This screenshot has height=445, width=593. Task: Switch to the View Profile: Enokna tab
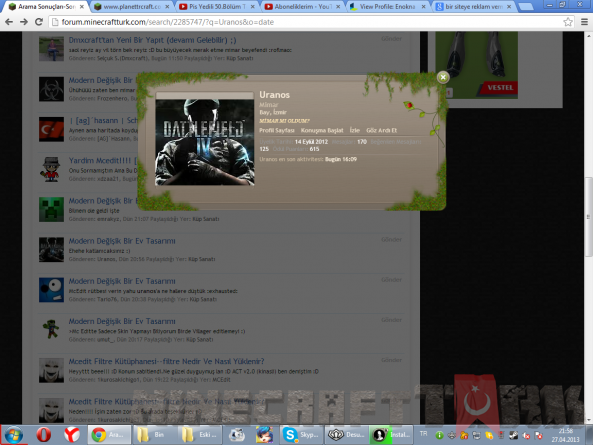(x=388, y=6)
